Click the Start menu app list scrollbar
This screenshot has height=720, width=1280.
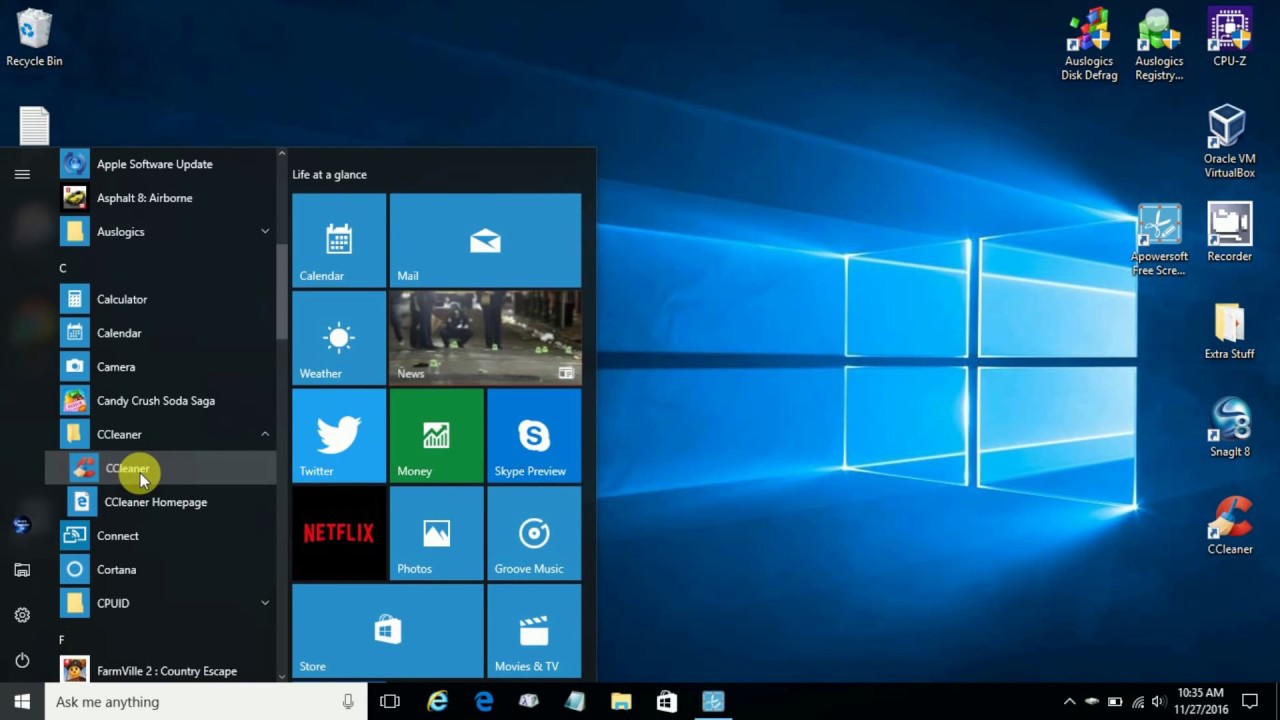click(x=282, y=292)
